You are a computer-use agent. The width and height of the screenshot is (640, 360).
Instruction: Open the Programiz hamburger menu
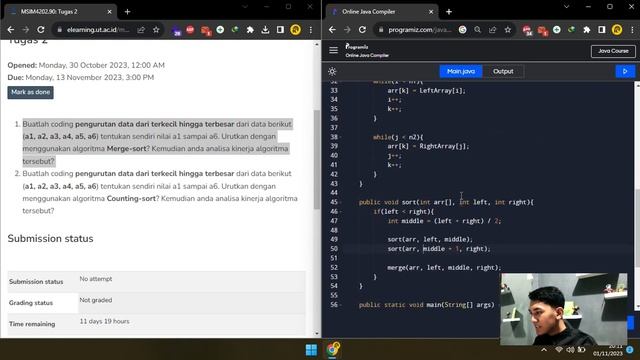pyautogui.click(x=333, y=50)
